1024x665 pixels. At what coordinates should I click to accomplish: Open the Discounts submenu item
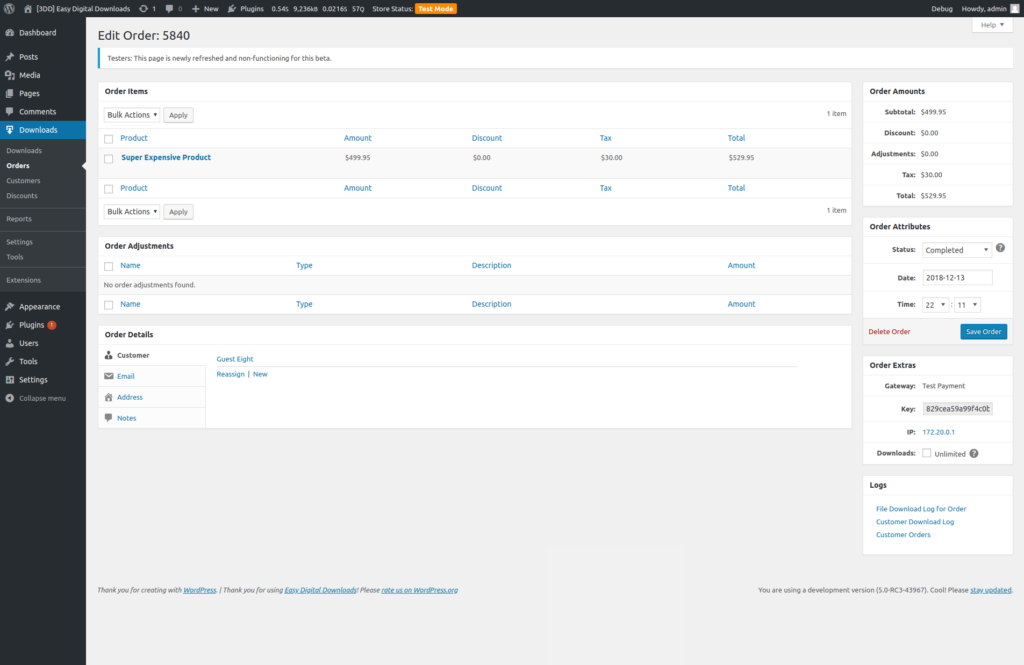click(22, 196)
